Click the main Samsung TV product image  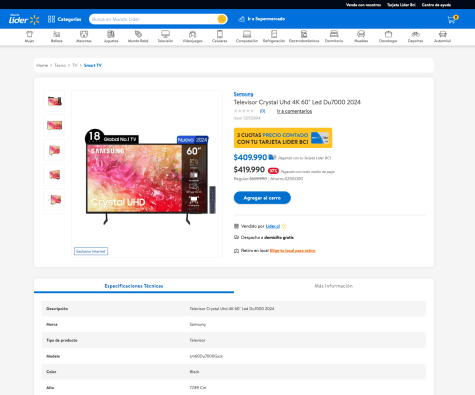[x=147, y=174]
